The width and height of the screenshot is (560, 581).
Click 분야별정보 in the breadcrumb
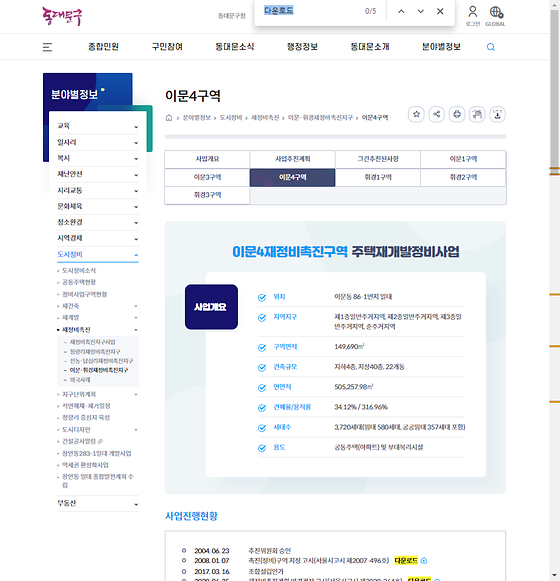(x=196, y=118)
